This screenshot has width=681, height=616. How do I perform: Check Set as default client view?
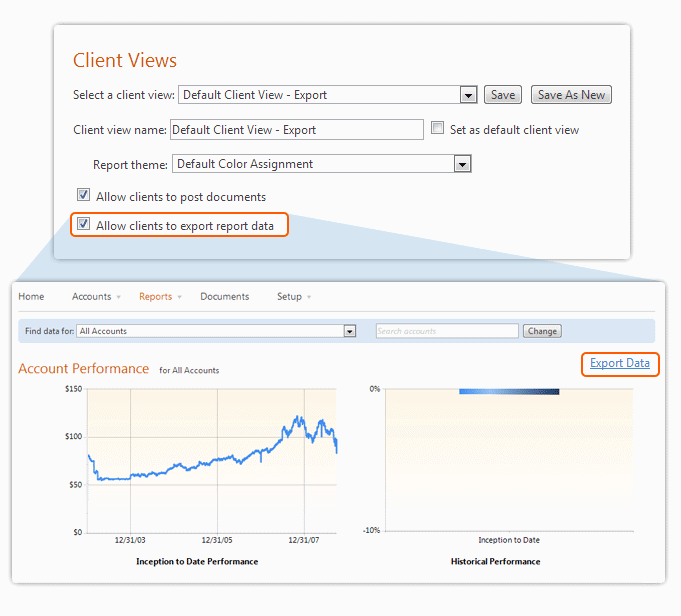point(437,129)
